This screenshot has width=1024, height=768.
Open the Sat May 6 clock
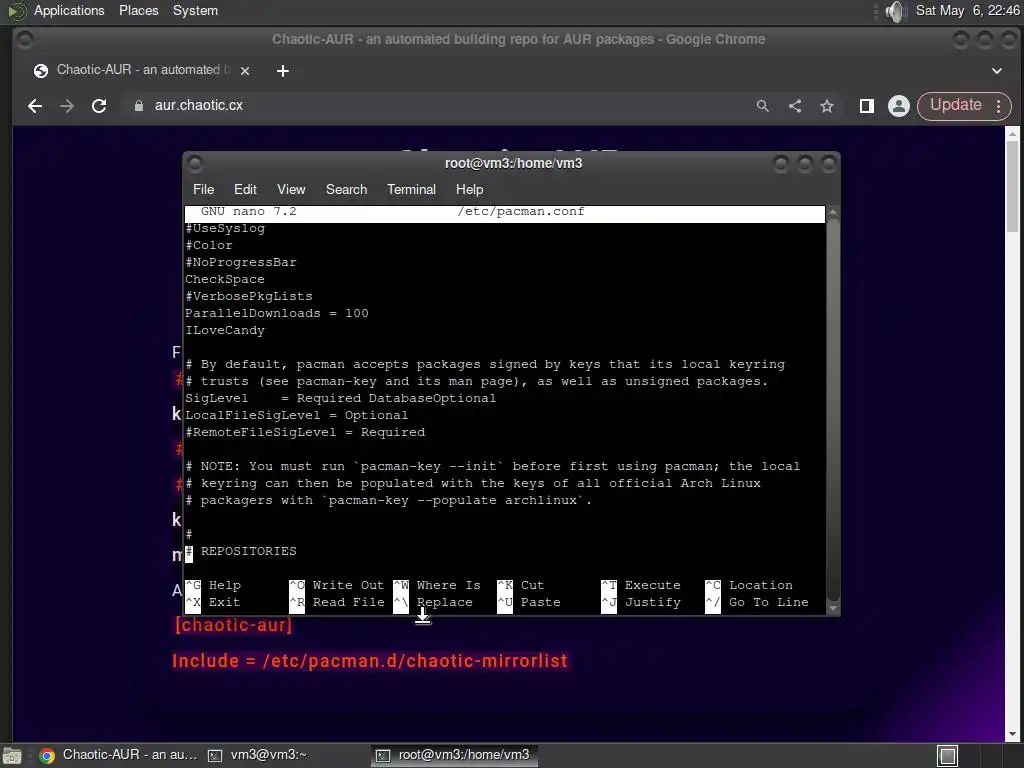tap(967, 10)
